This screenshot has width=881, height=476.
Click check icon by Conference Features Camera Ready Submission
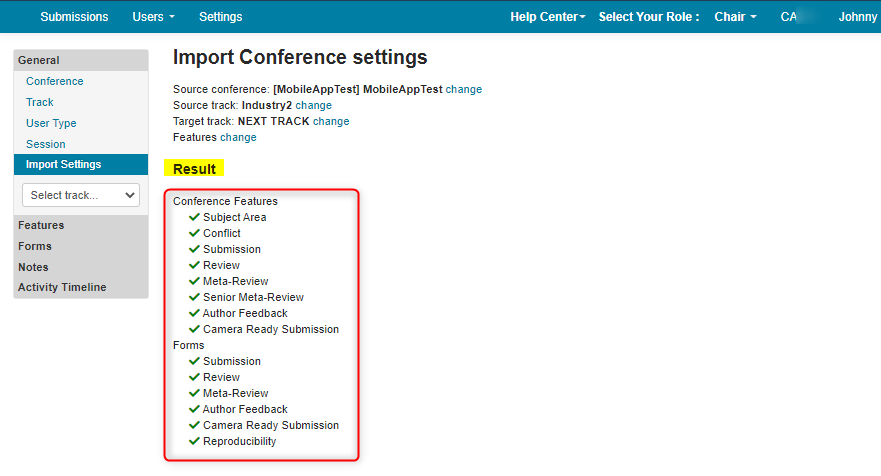point(194,329)
